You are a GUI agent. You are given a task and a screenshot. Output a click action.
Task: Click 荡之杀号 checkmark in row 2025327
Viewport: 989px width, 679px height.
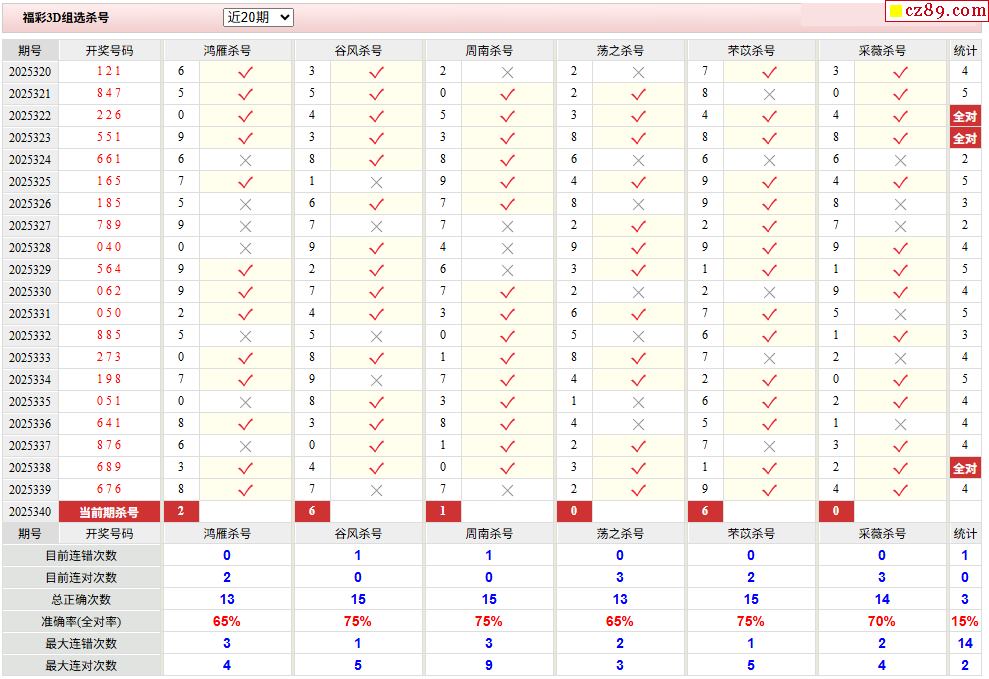638,226
